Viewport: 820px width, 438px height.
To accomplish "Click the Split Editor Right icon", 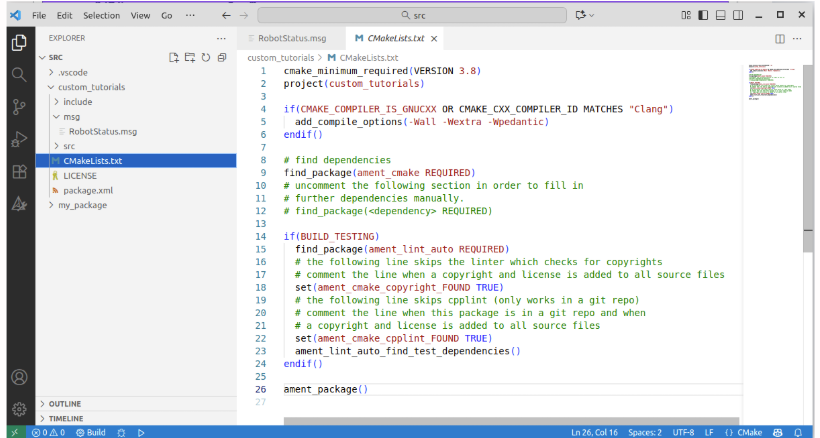I will tap(780, 38).
